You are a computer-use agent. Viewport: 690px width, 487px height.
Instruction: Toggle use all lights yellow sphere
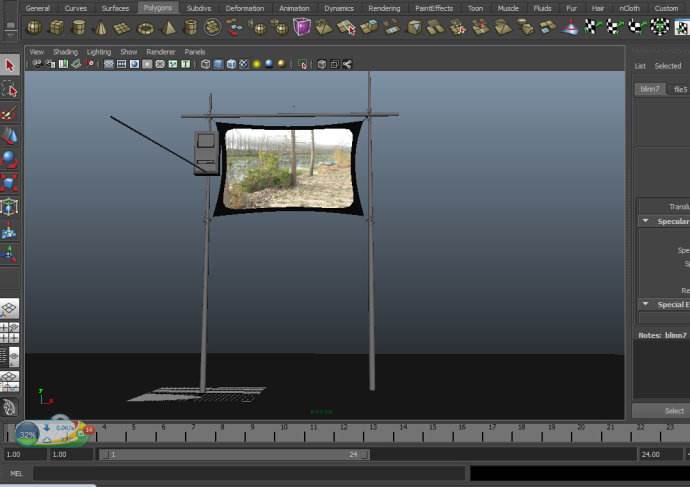pos(257,65)
